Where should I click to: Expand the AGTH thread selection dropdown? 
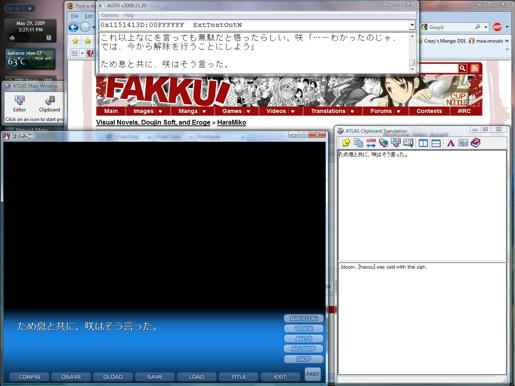[x=412, y=25]
